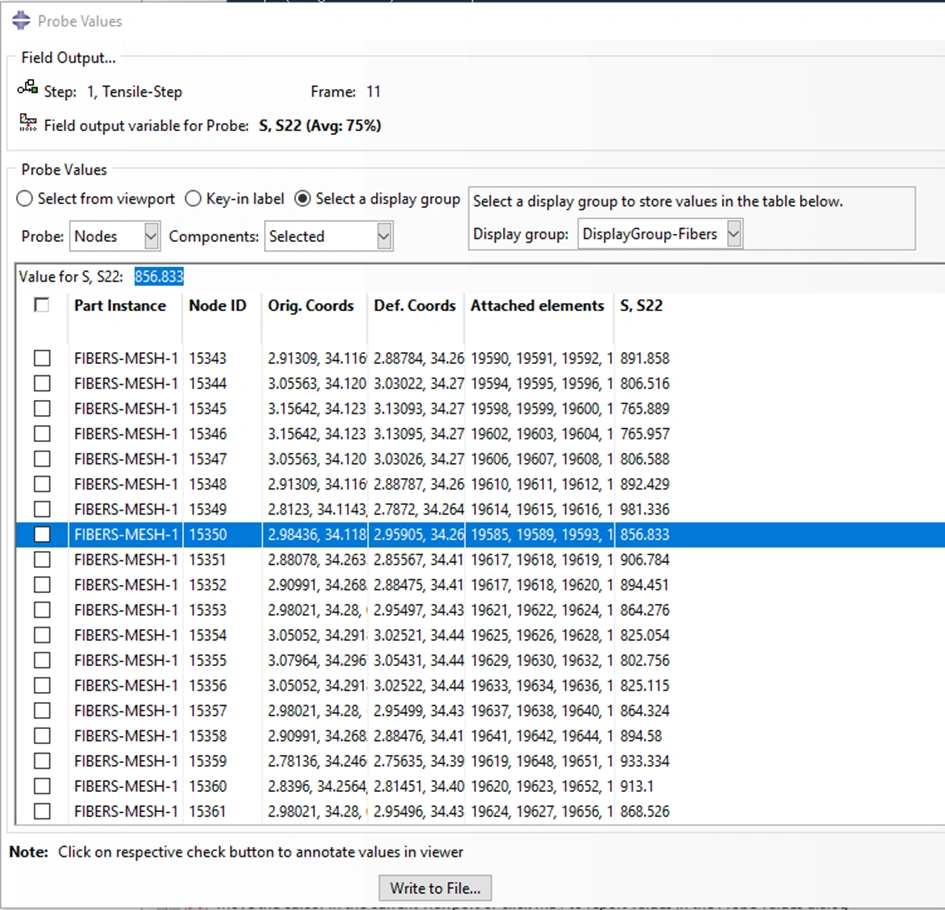945x910 pixels.
Task: Click Attached elements cell 19641, 19642, 19644
Action: click(x=542, y=736)
